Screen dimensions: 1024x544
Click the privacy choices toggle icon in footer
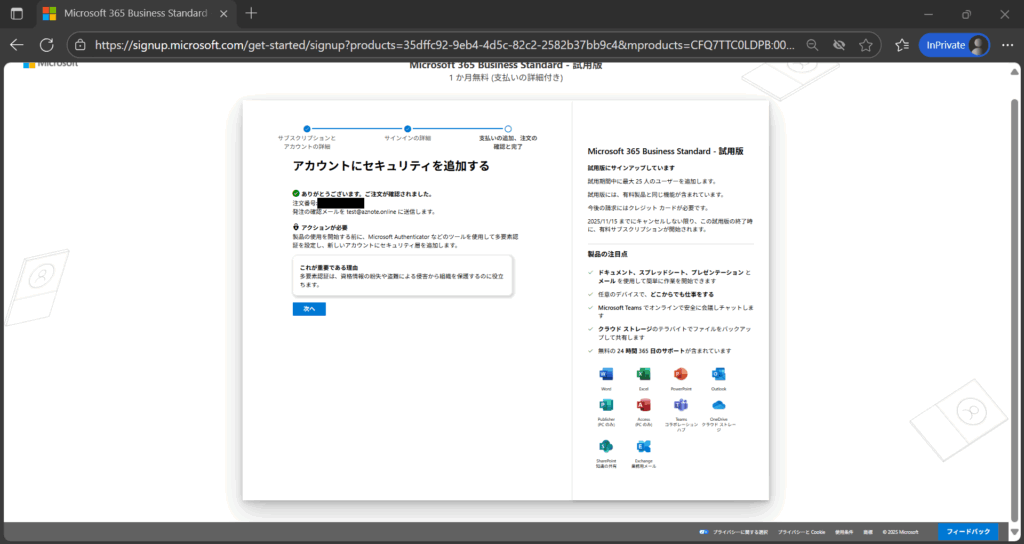pyautogui.click(x=703, y=532)
